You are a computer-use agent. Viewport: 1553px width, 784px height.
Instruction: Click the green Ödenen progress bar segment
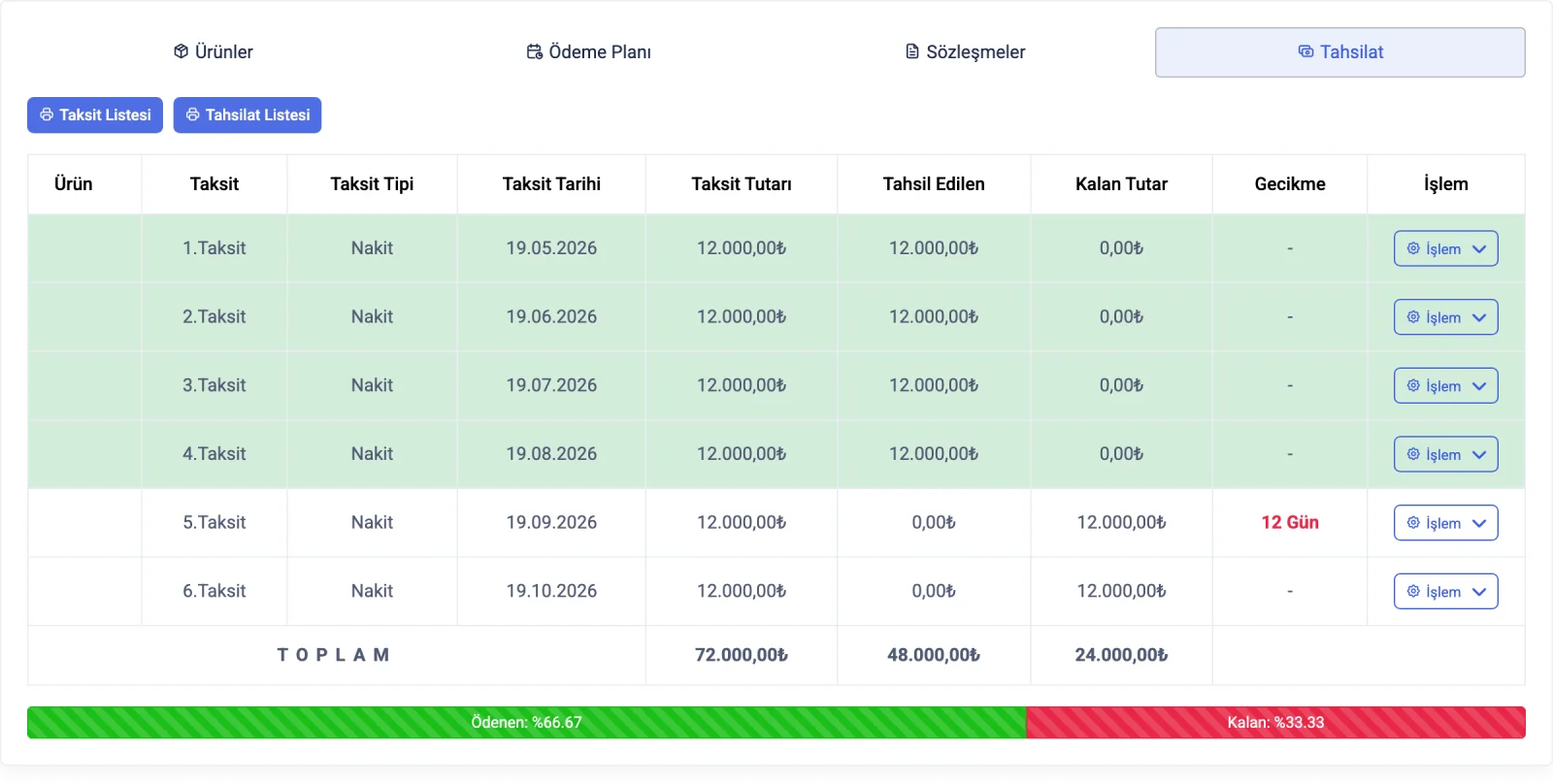point(526,722)
